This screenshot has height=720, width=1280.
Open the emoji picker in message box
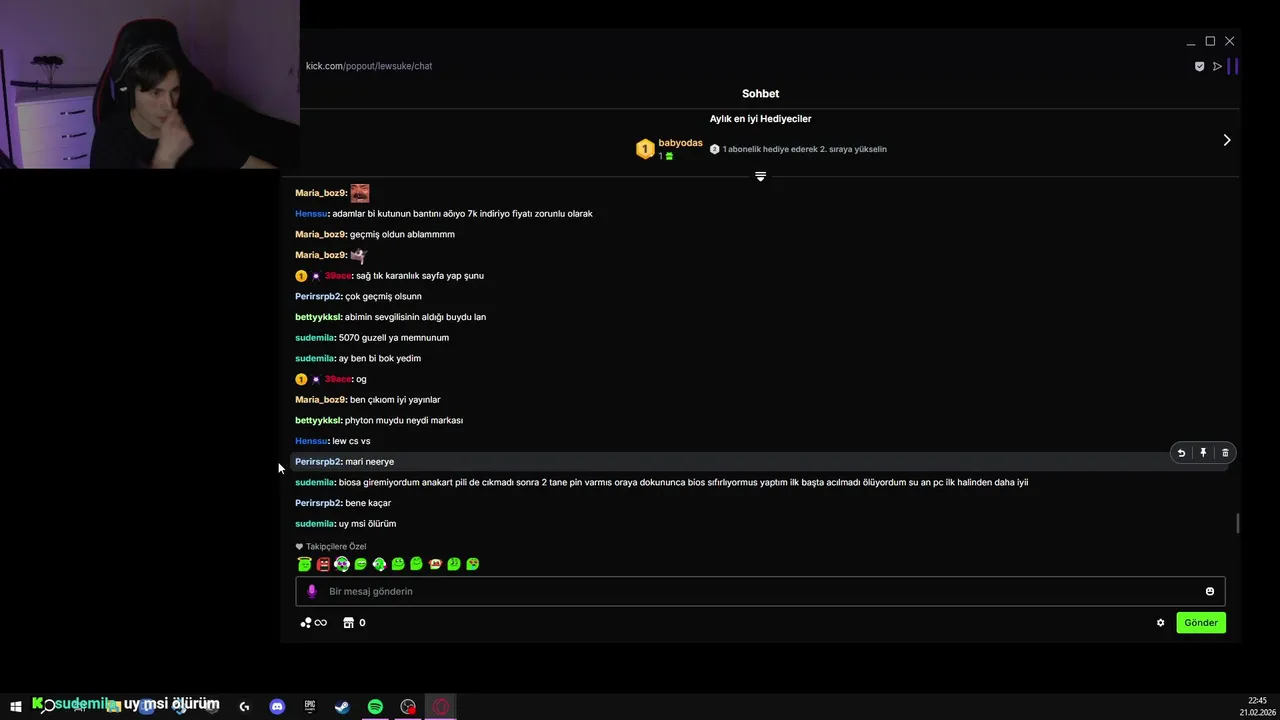click(1209, 591)
